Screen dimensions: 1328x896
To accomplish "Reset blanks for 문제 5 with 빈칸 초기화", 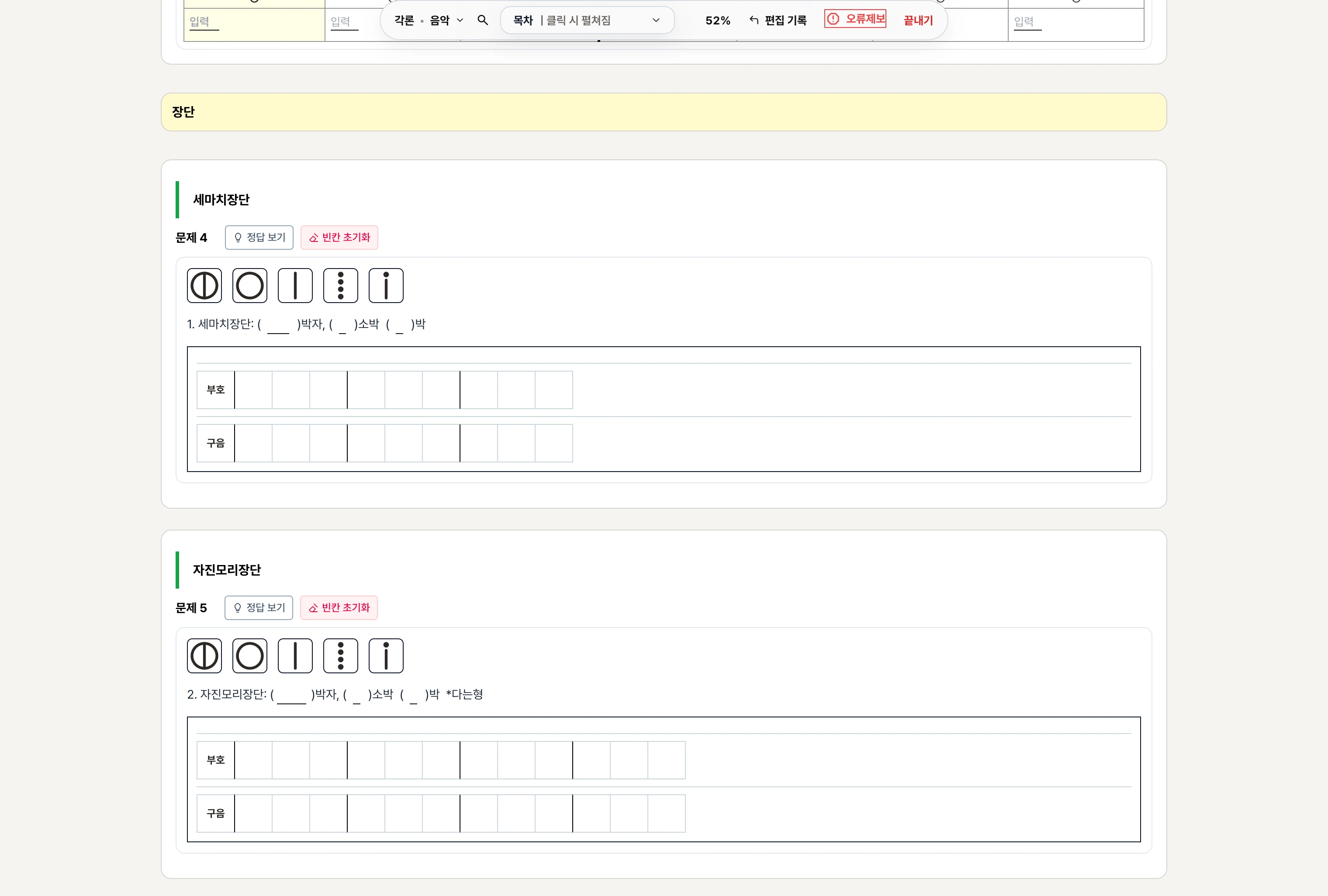I will (338, 608).
